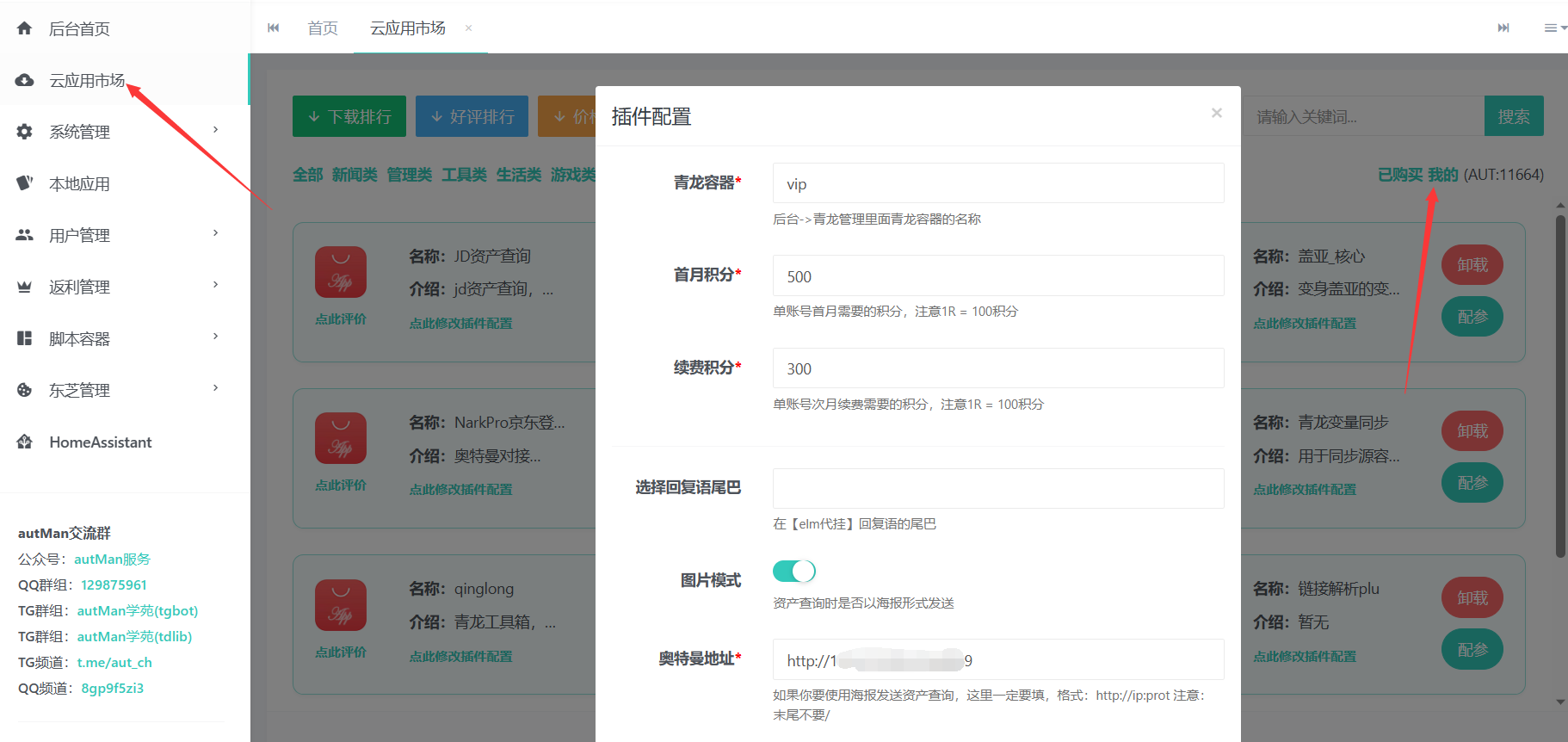
Task: Filter by 全部 category
Action: click(308, 175)
